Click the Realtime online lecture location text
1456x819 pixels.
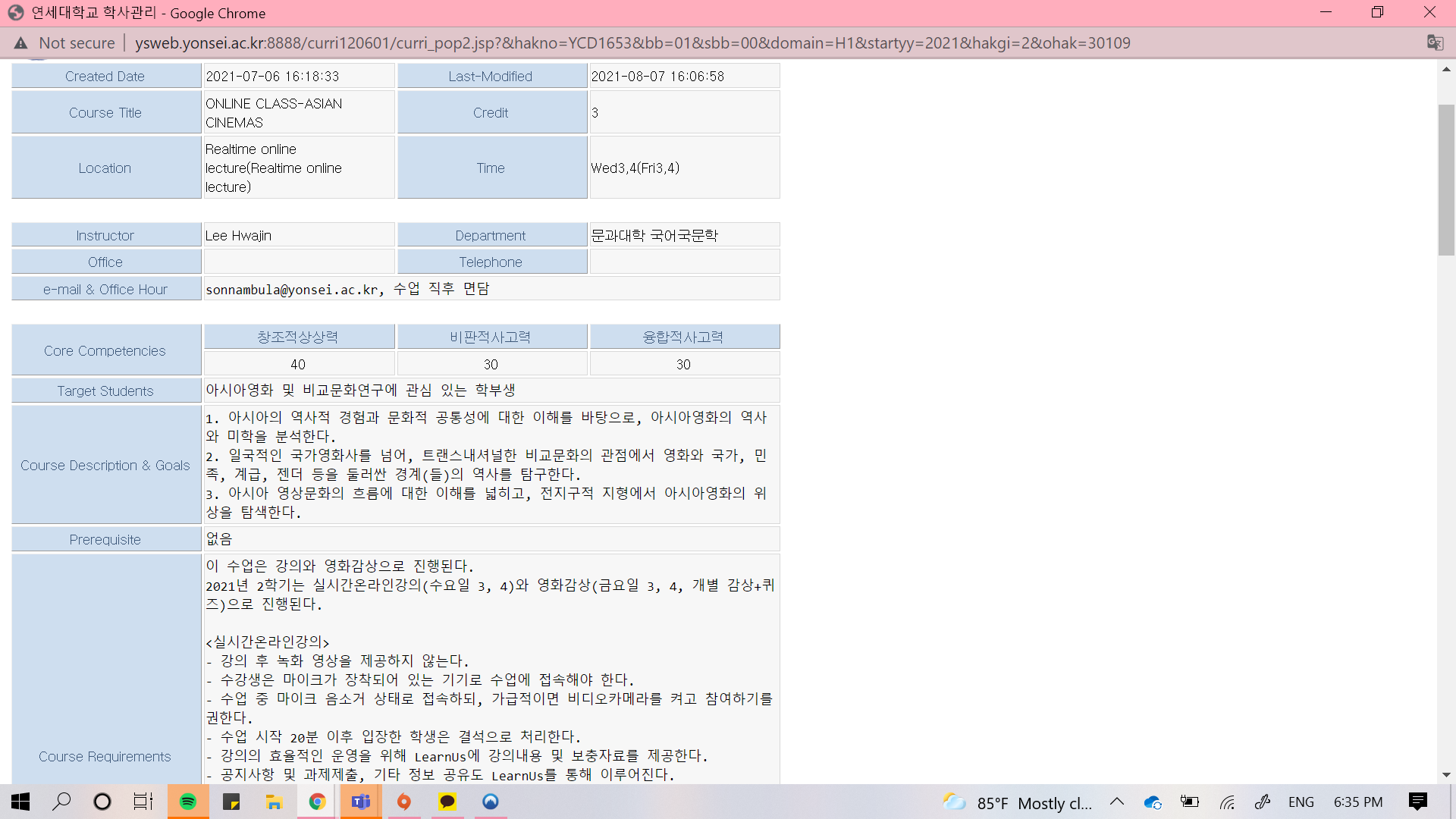[x=274, y=168]
